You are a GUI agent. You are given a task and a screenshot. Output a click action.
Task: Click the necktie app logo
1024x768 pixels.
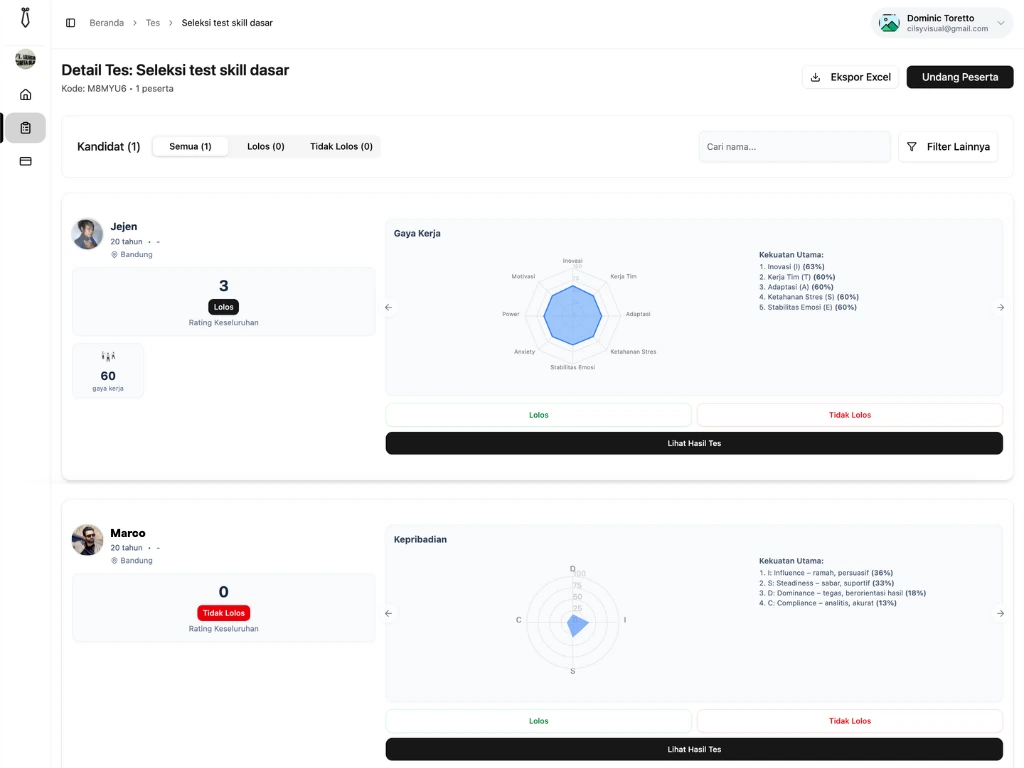(x=25, y=18)
